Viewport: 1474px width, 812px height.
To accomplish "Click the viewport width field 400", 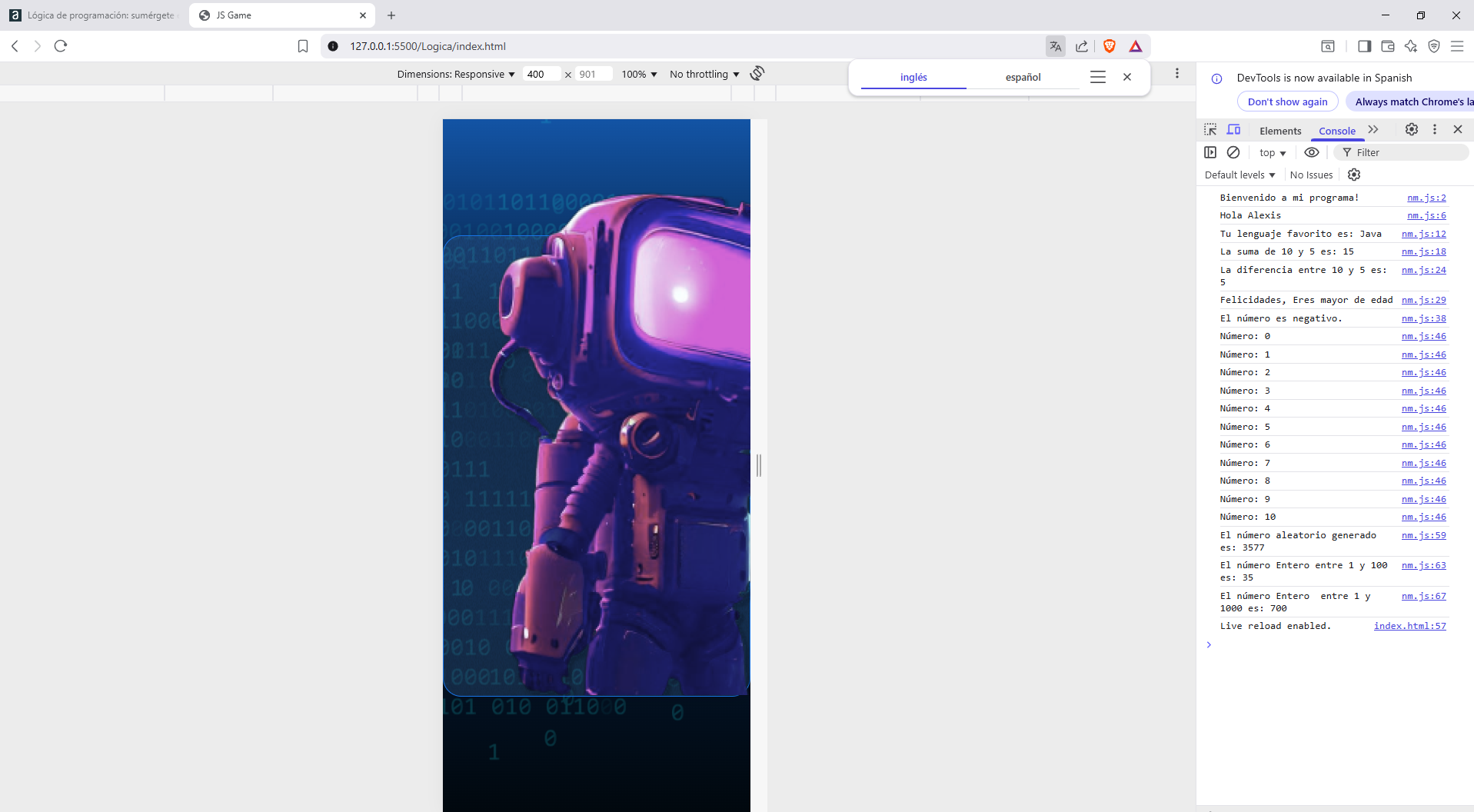I will pos(542,74).
